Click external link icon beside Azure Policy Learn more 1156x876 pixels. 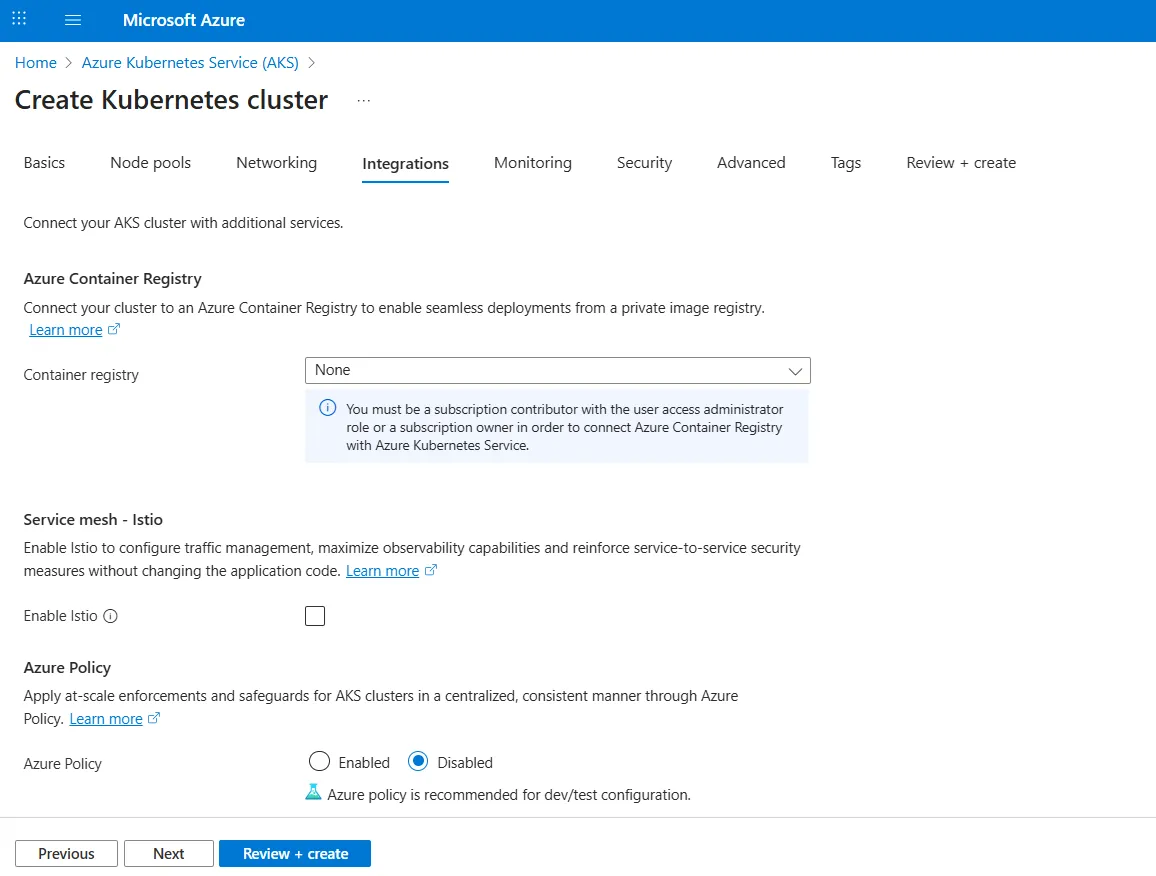coord(153,718)
